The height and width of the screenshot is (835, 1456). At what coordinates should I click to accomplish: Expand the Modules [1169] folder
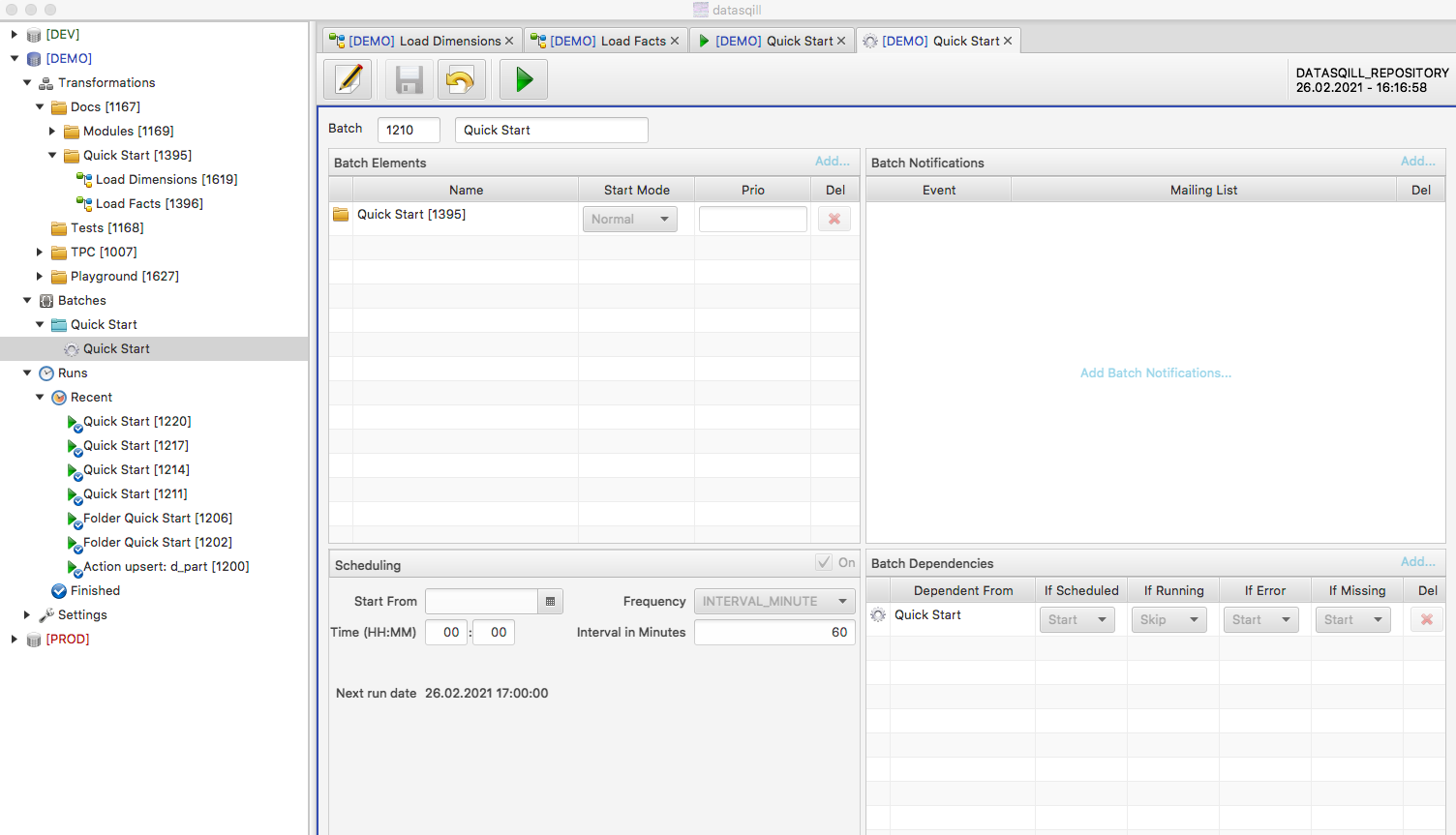point(52,131)
